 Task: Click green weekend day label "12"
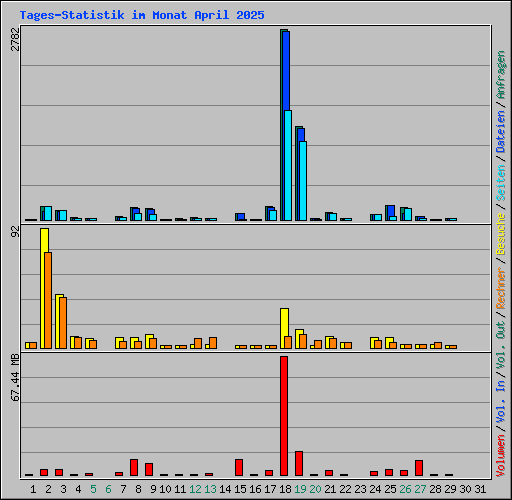[195, 489]
